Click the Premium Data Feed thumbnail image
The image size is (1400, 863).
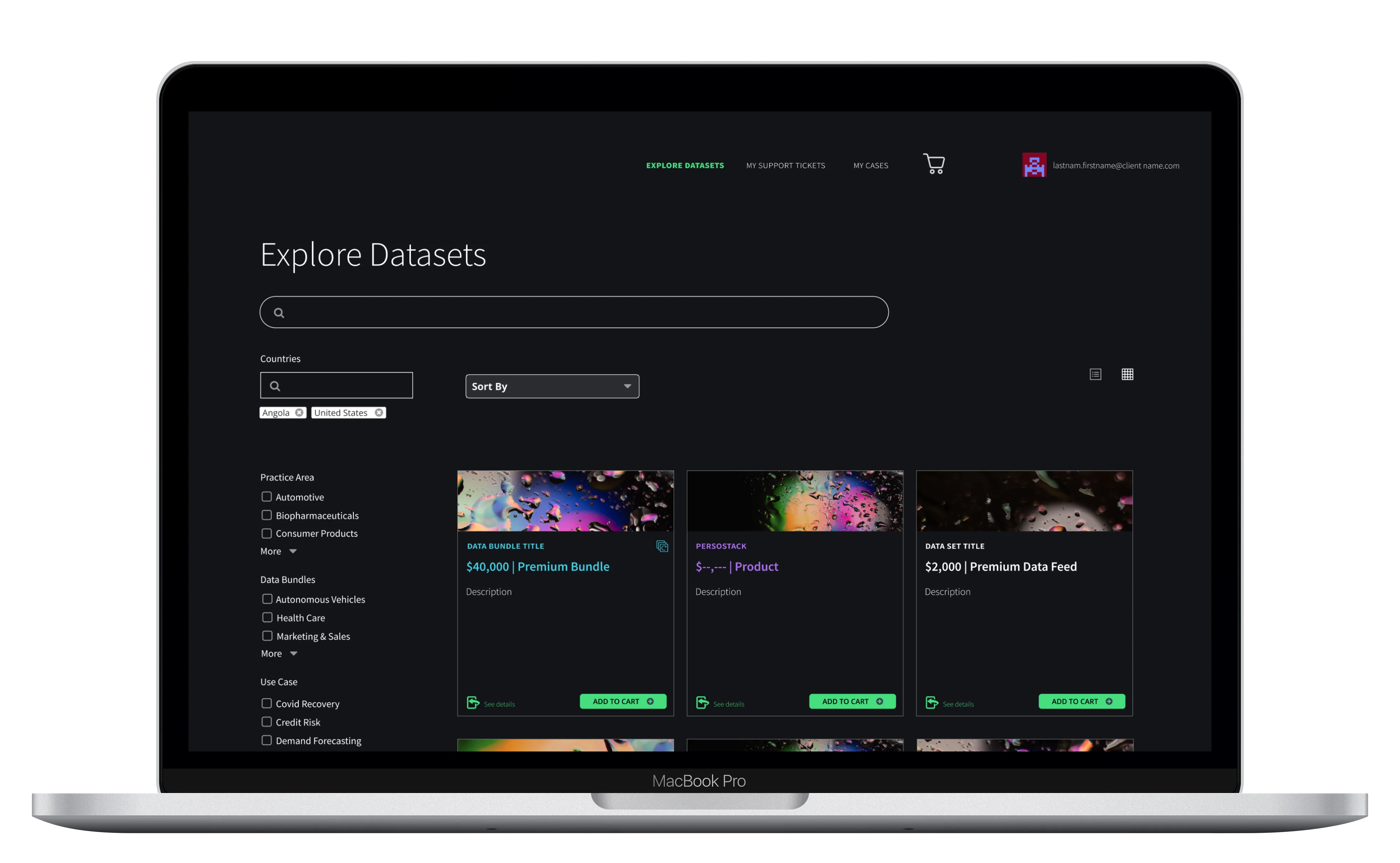[1024, 501]
